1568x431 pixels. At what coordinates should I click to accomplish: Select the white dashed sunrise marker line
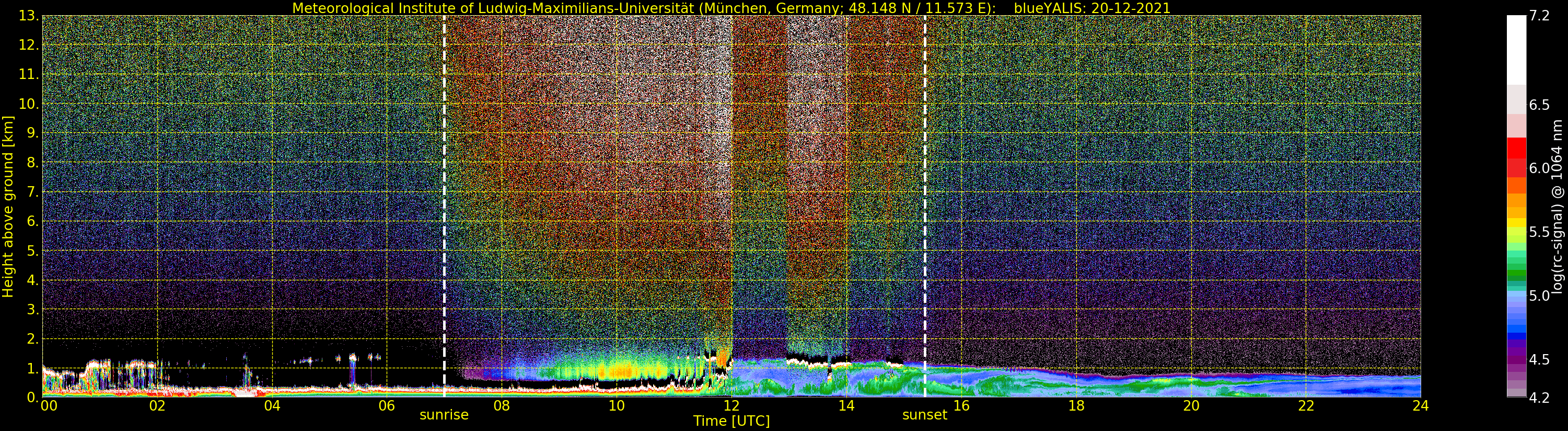444,206
